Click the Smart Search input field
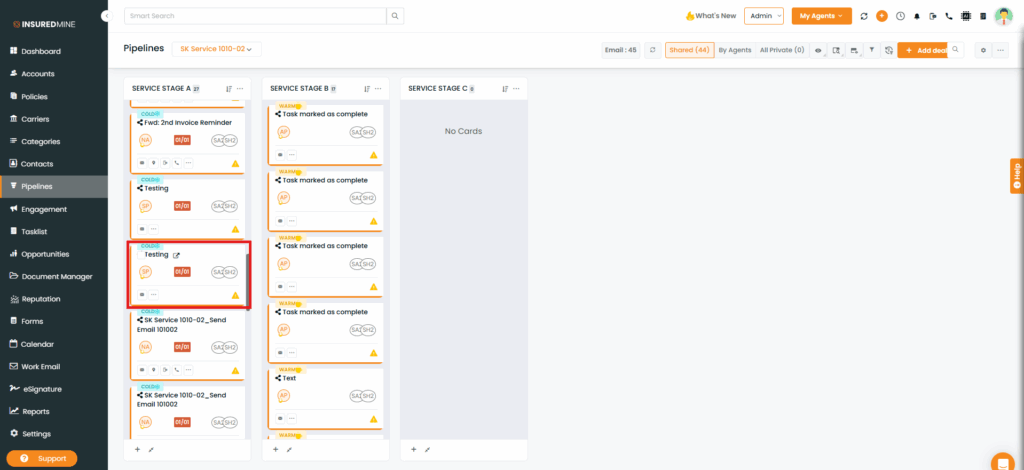Screen dimensions: 1024x470 click(255, 16)
